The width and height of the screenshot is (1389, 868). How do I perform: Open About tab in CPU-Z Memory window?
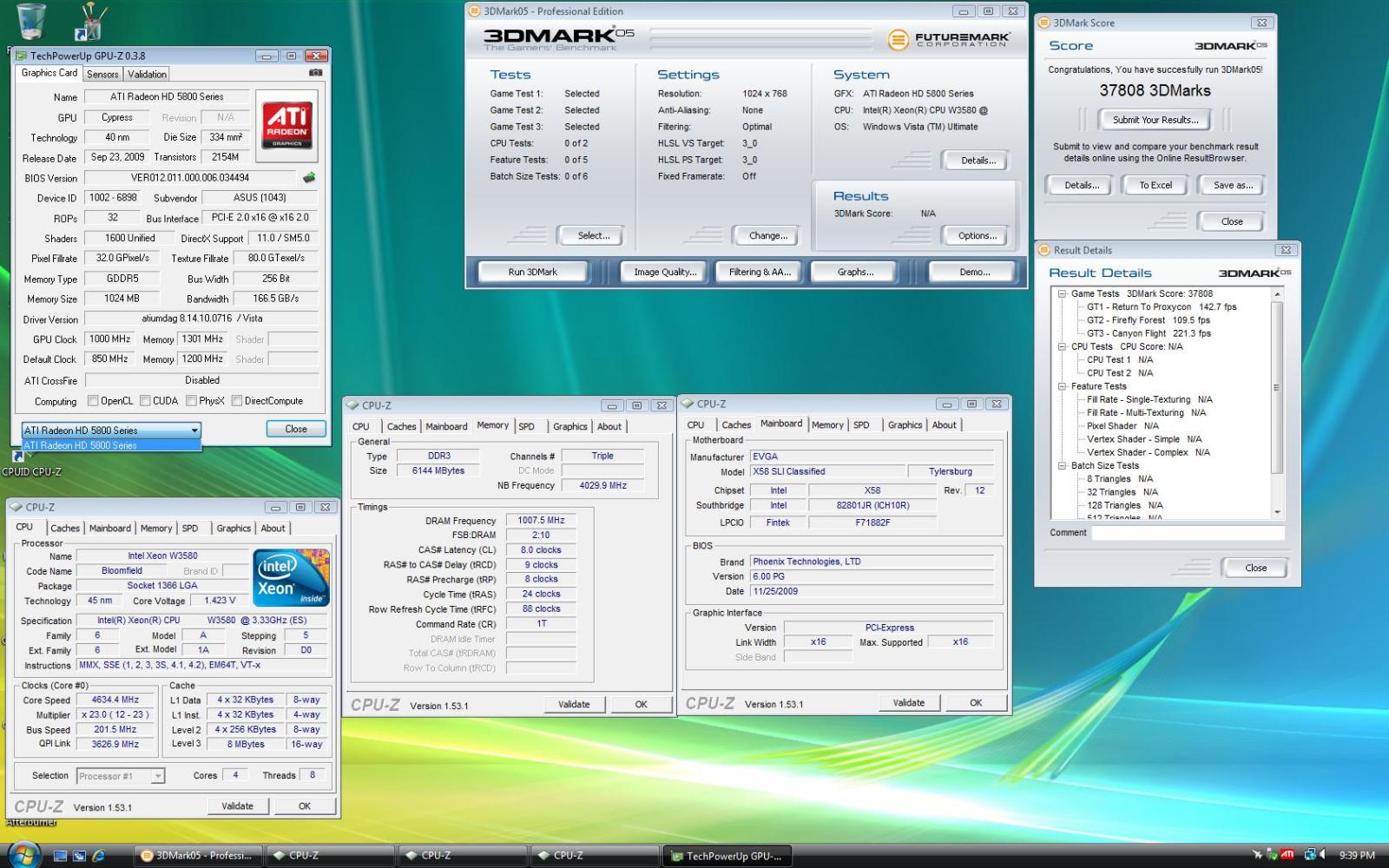click(x=609, y=426)
